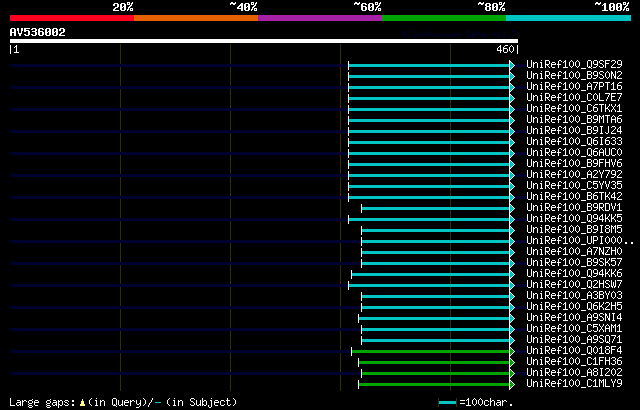The image size is (640, 410).
Task: Click the green alignment bar for C1MLY9
Action: pos(436,385)
